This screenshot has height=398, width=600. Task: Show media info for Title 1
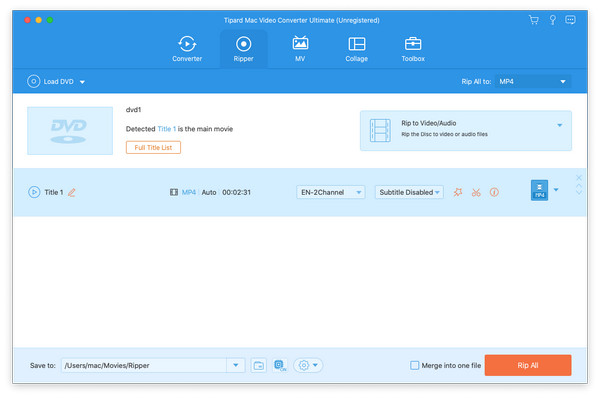494,192
